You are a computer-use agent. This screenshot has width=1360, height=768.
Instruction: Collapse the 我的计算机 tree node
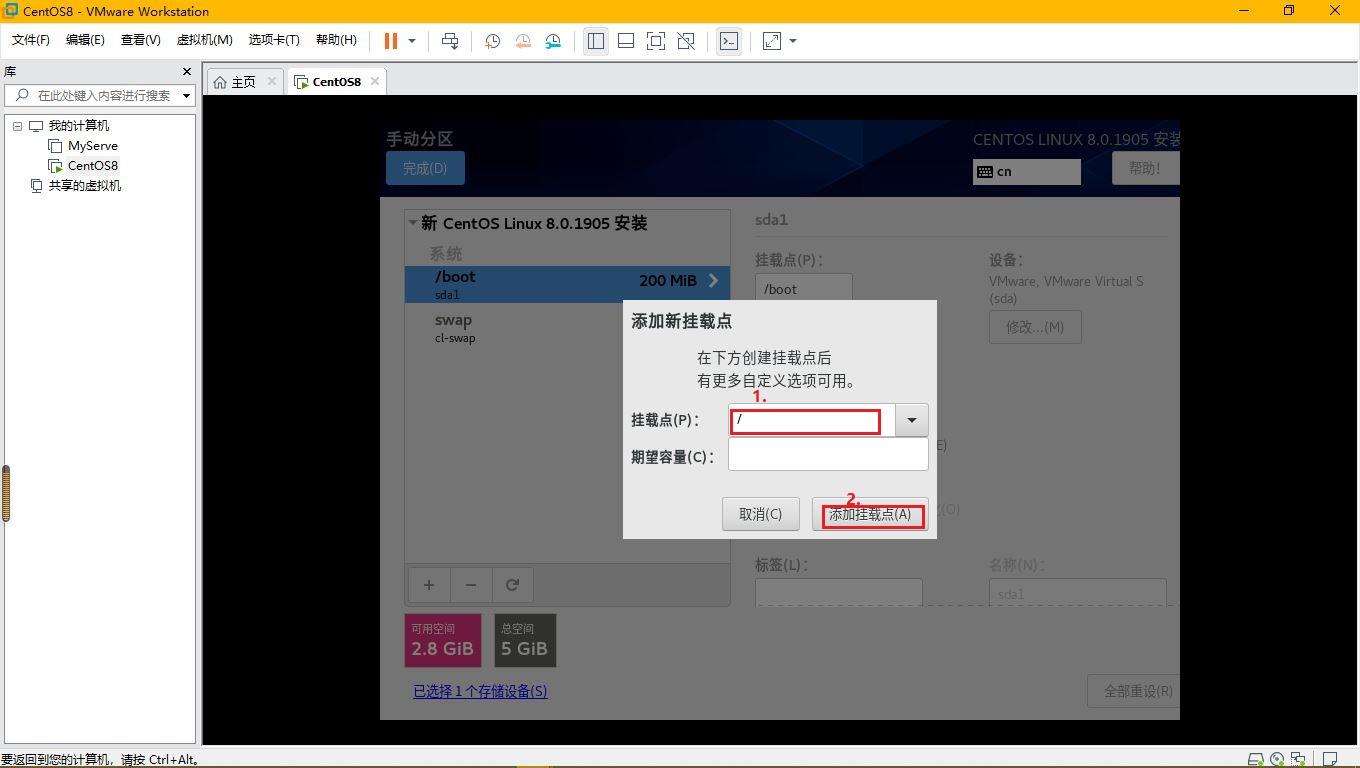17,126
